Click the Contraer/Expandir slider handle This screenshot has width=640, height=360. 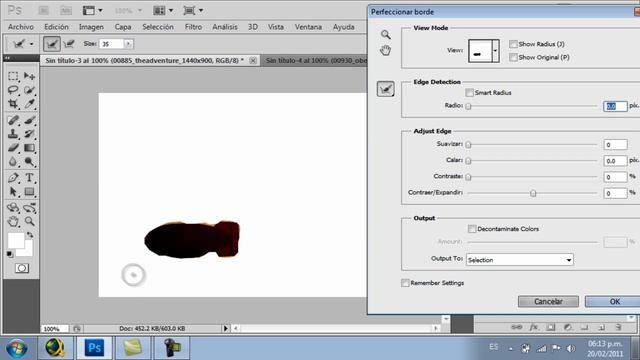533,193
